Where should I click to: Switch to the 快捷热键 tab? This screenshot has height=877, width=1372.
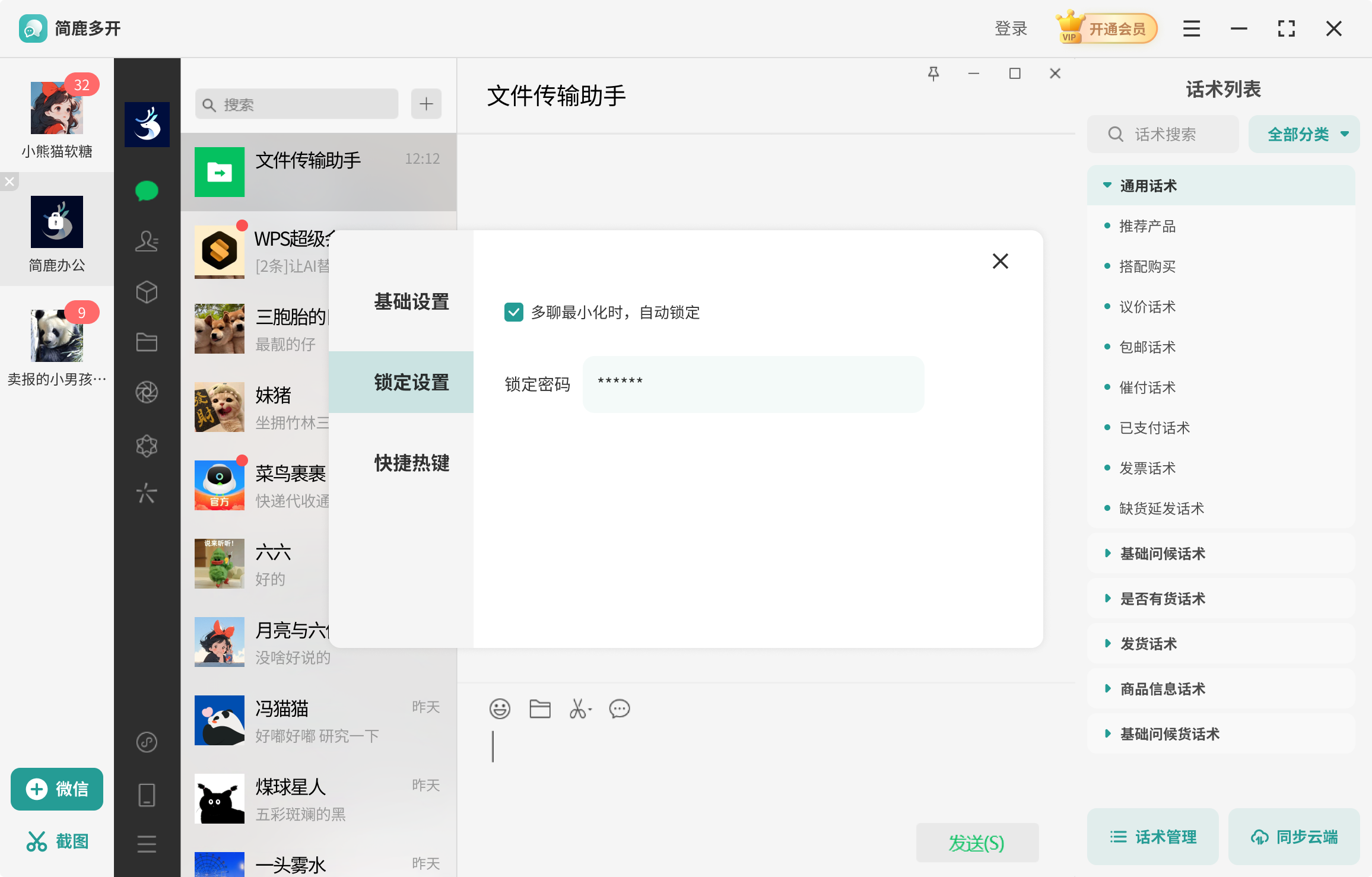[411, 463]
